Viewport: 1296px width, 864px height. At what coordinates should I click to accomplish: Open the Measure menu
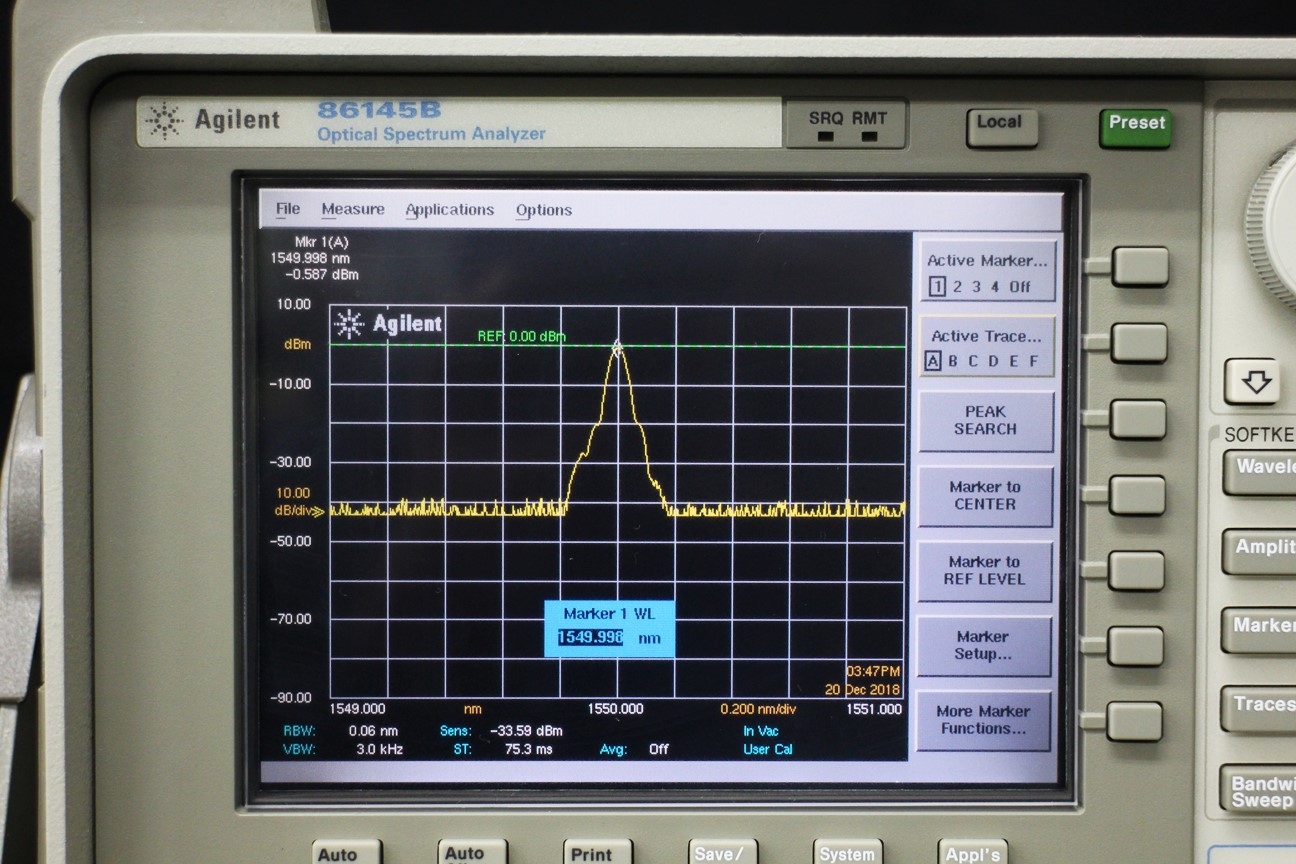[353, 209]
